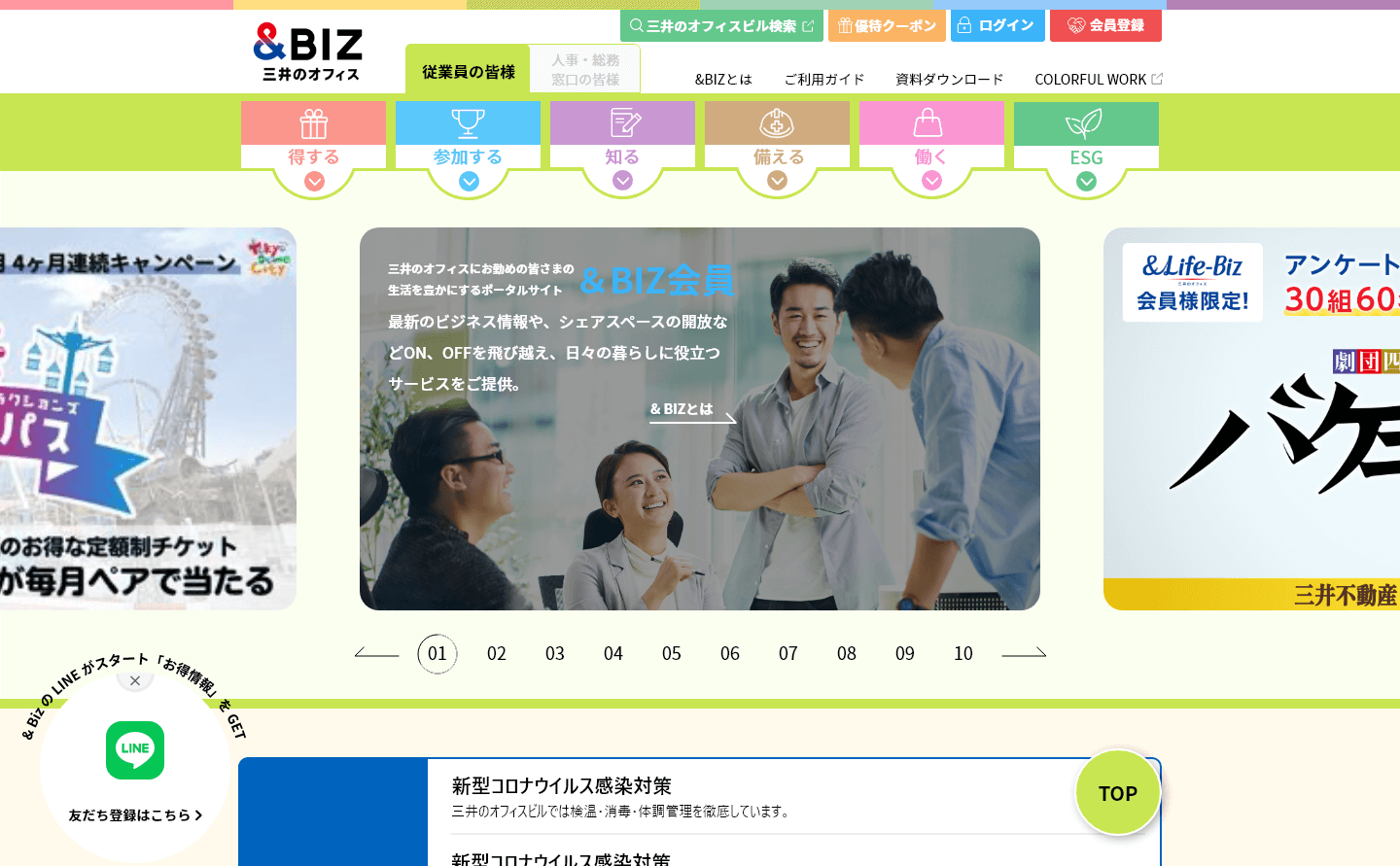Click the 備える label
1400x866 pixels.
click(778, 156)
